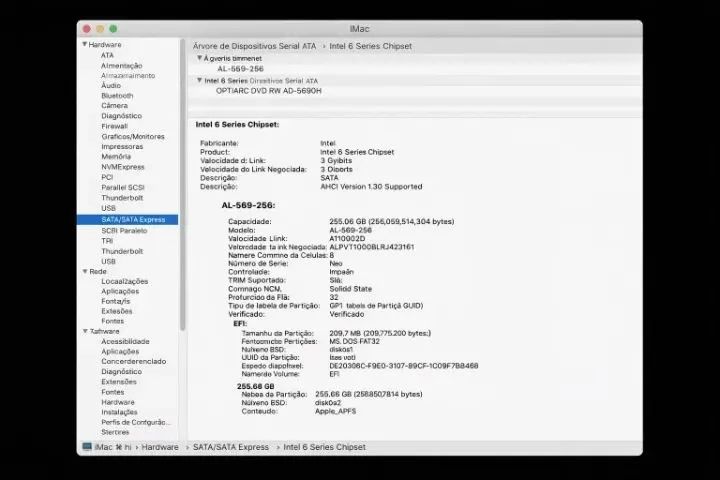Select Extesões under Rede
This screenshot has height=480, width=720.
(117, 311)
